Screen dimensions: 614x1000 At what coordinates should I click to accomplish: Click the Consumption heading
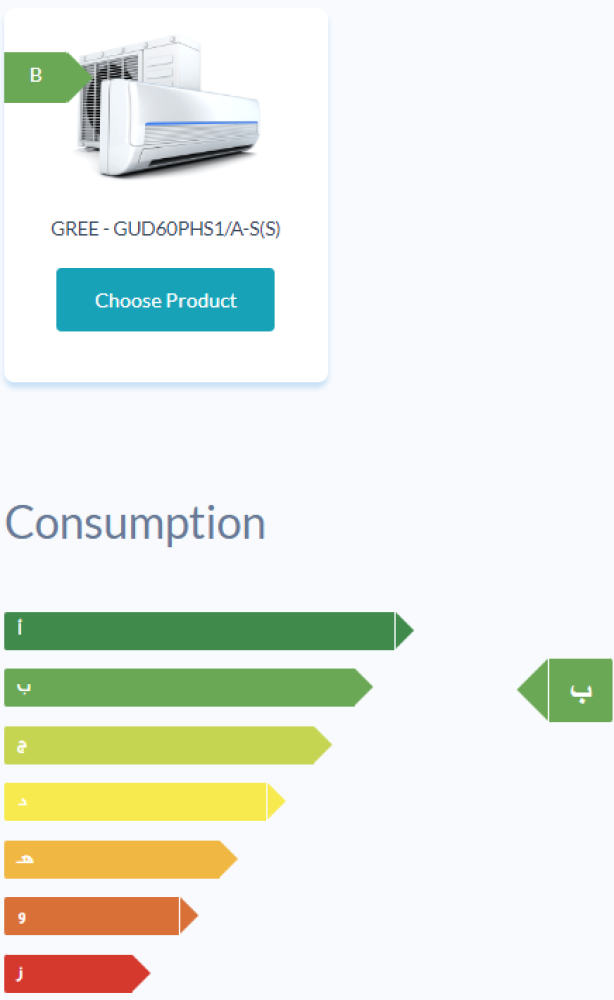135,523
